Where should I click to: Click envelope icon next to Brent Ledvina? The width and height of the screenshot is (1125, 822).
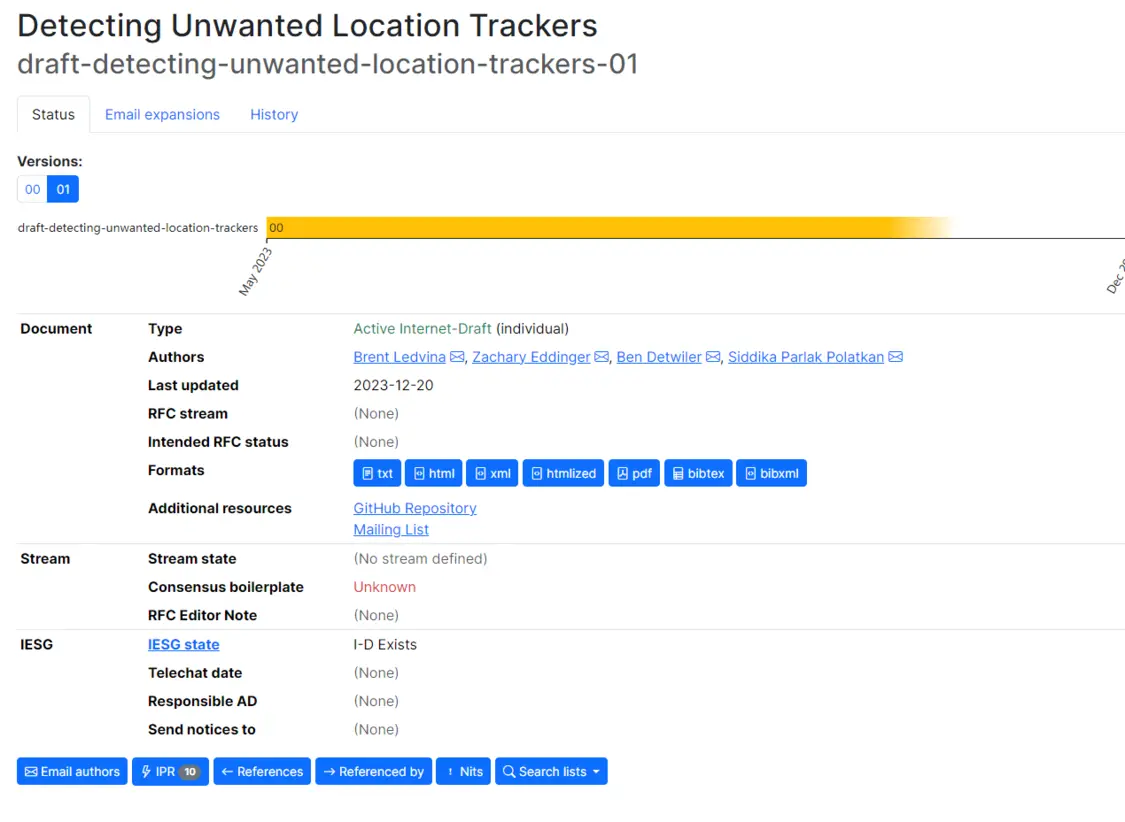[457, 357]
